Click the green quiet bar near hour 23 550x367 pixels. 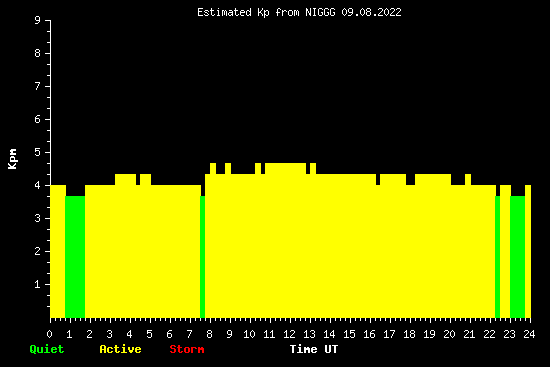pos(517,257)
